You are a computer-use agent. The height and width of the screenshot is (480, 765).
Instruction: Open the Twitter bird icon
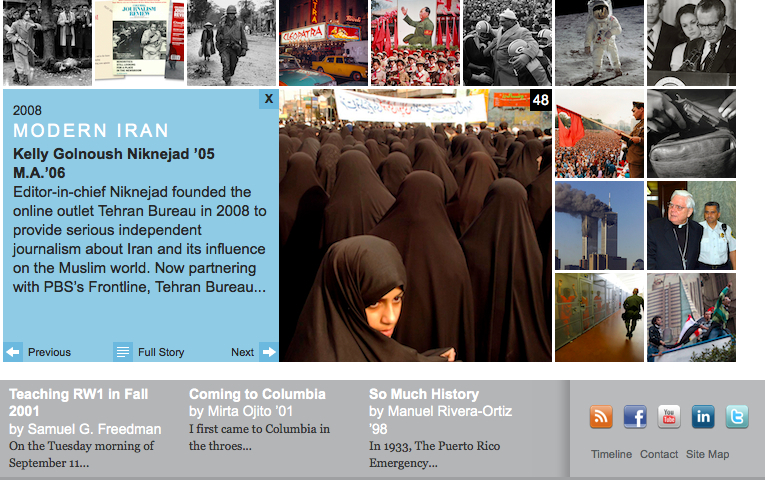point(737,417)
